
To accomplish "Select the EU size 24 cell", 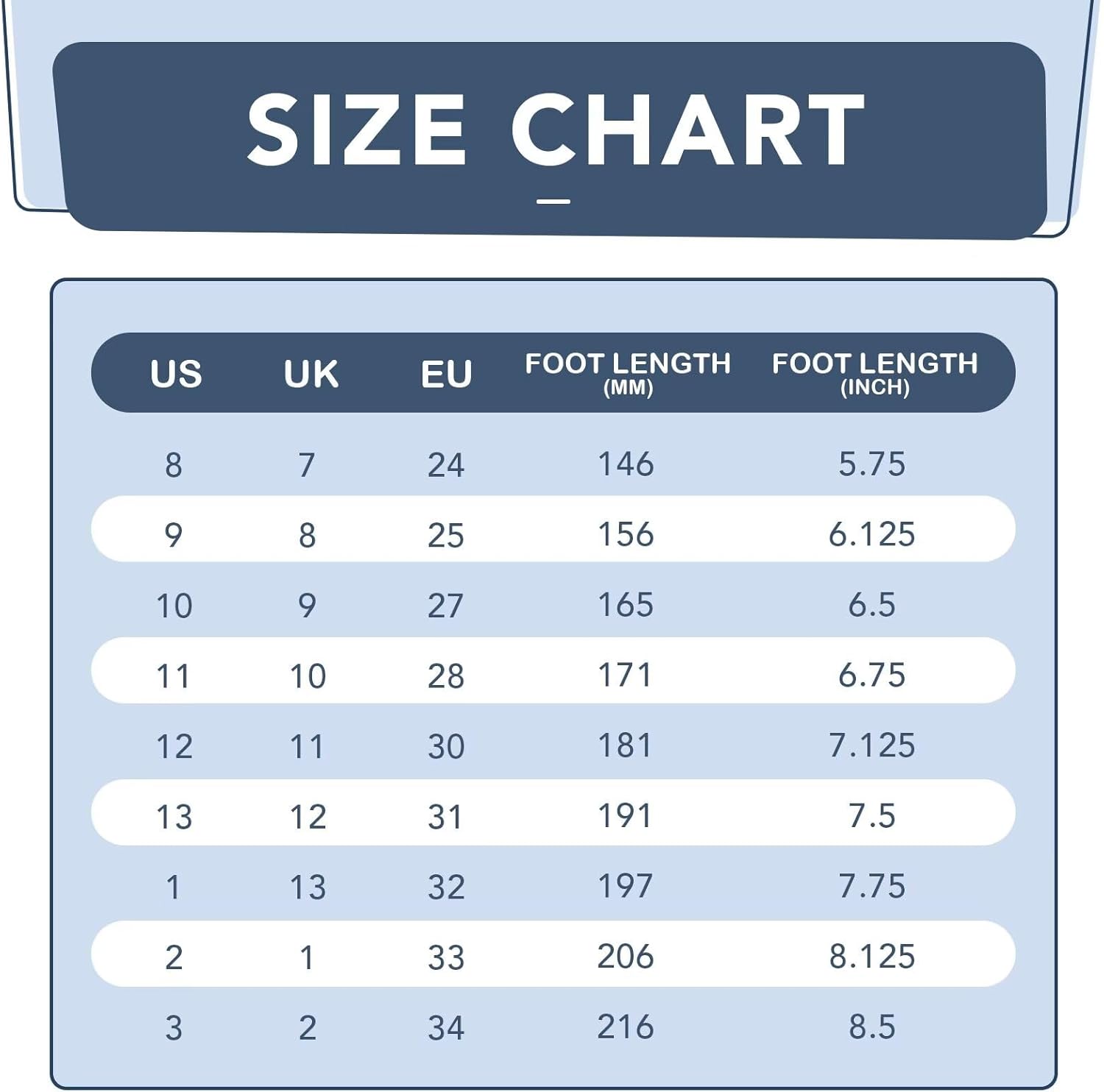I will (446, 465).
